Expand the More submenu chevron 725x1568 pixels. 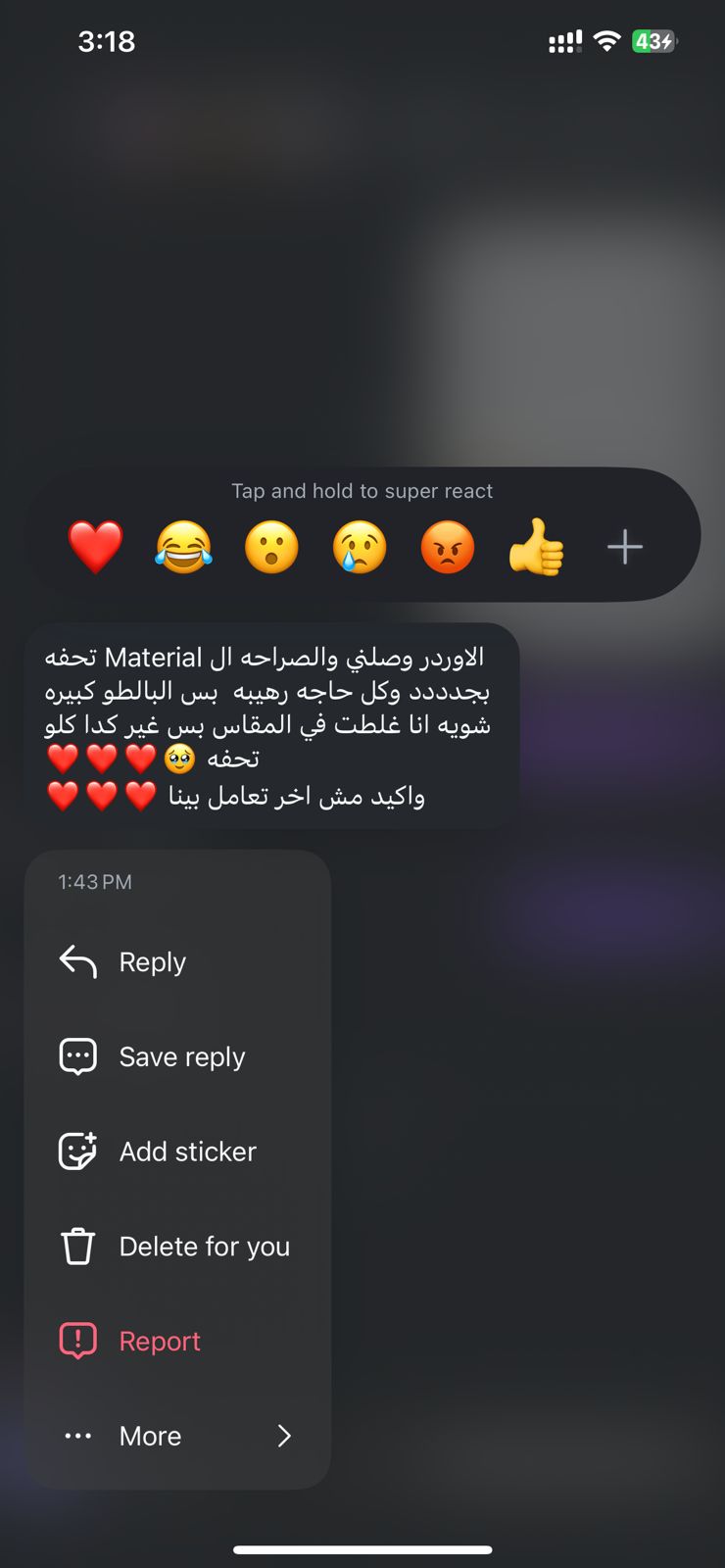[x=284, y=1436]
